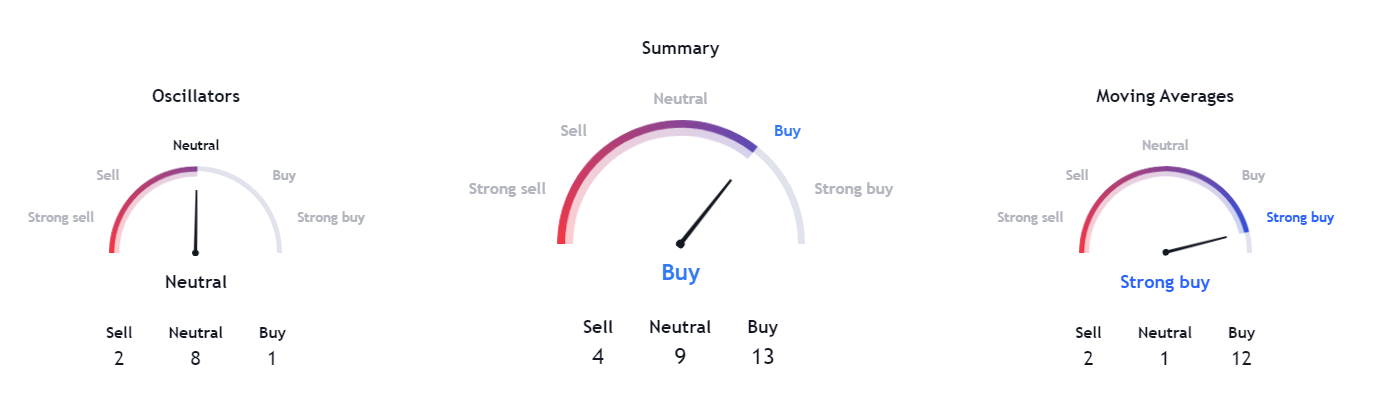This screenshot has width=1375, height=418.
Task: Click the Moving Averages Buy count of 12
Action: point(1242,358)
